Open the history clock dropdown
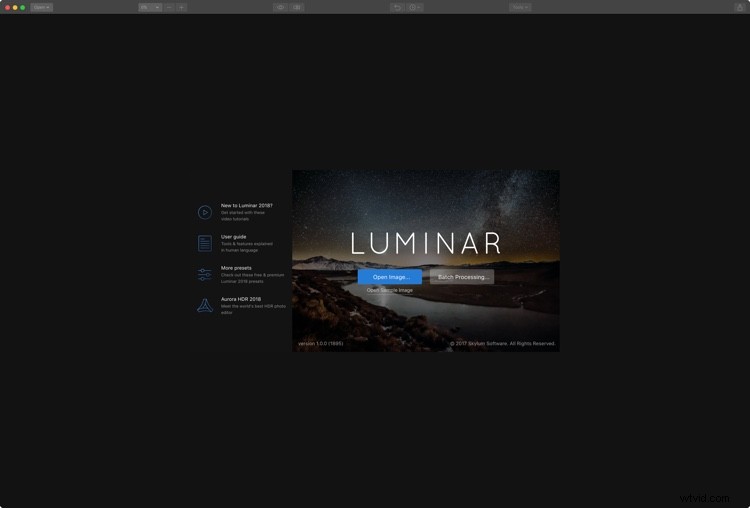The width and height of the screenshot is (750, 508). pos(414,7)
